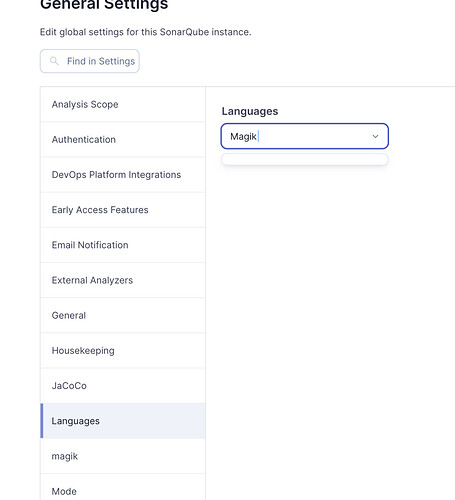Open the magik settings category
Viewport: 455px width, 500px height.
point(123,456)
